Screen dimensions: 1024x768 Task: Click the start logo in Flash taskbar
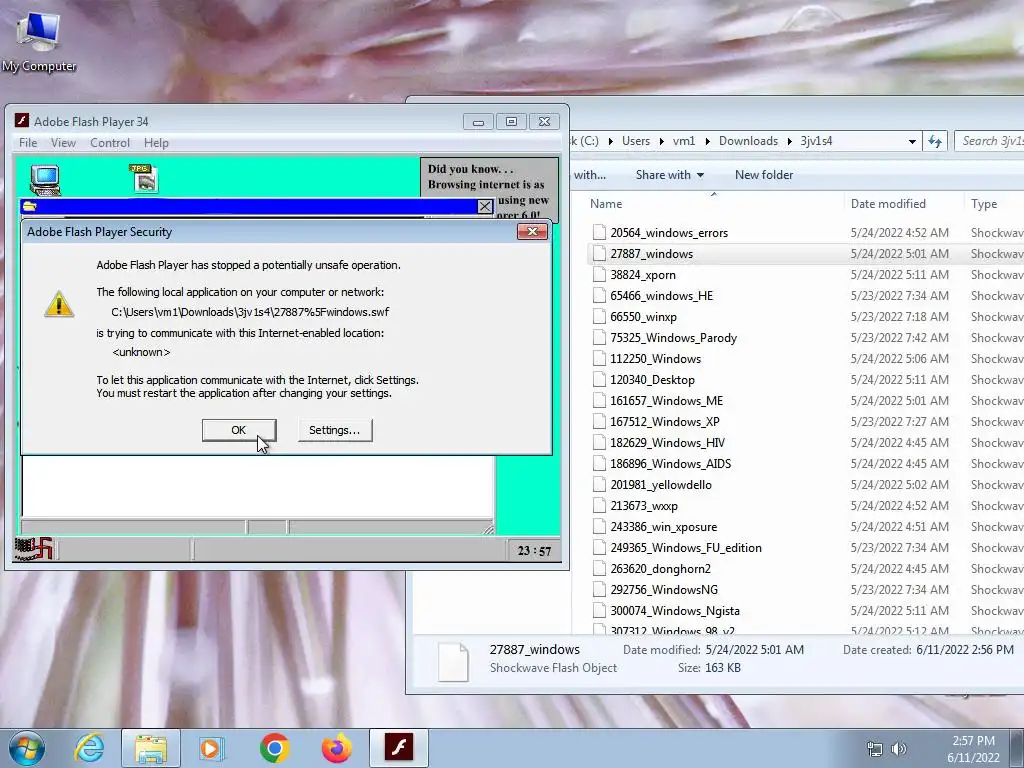pos(34,549)
